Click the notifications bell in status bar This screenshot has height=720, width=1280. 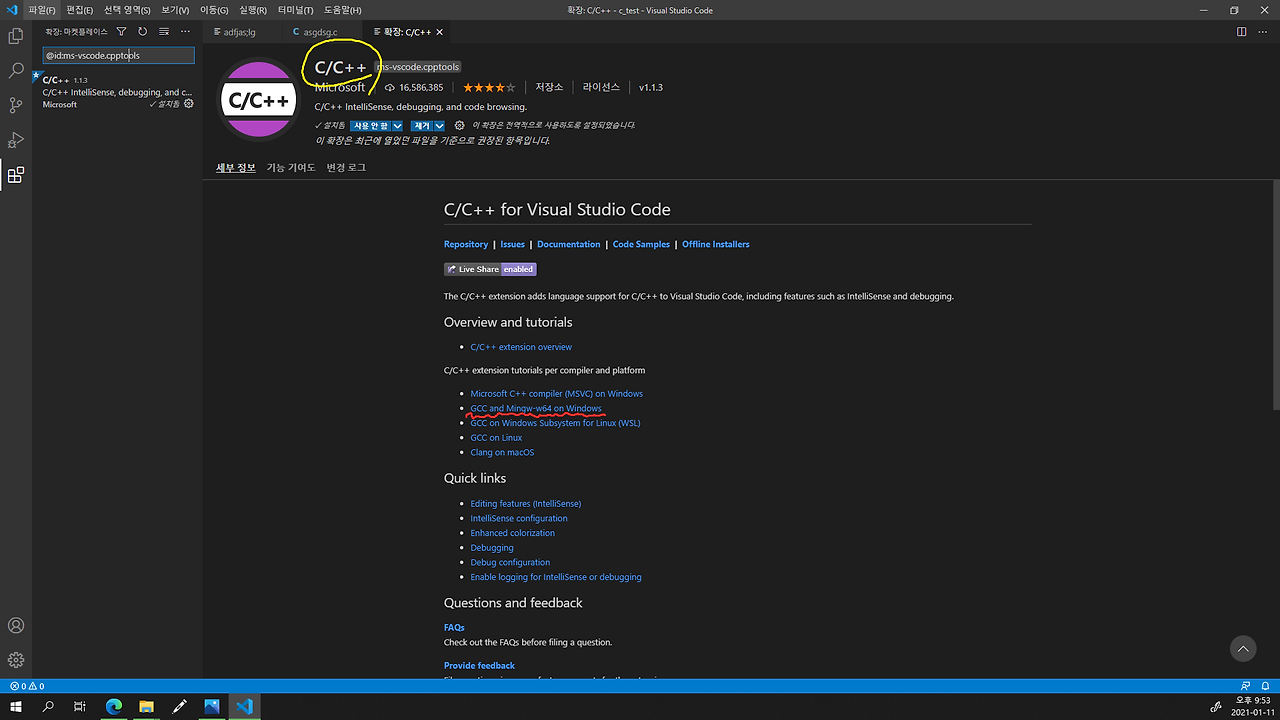[1265, 686]
